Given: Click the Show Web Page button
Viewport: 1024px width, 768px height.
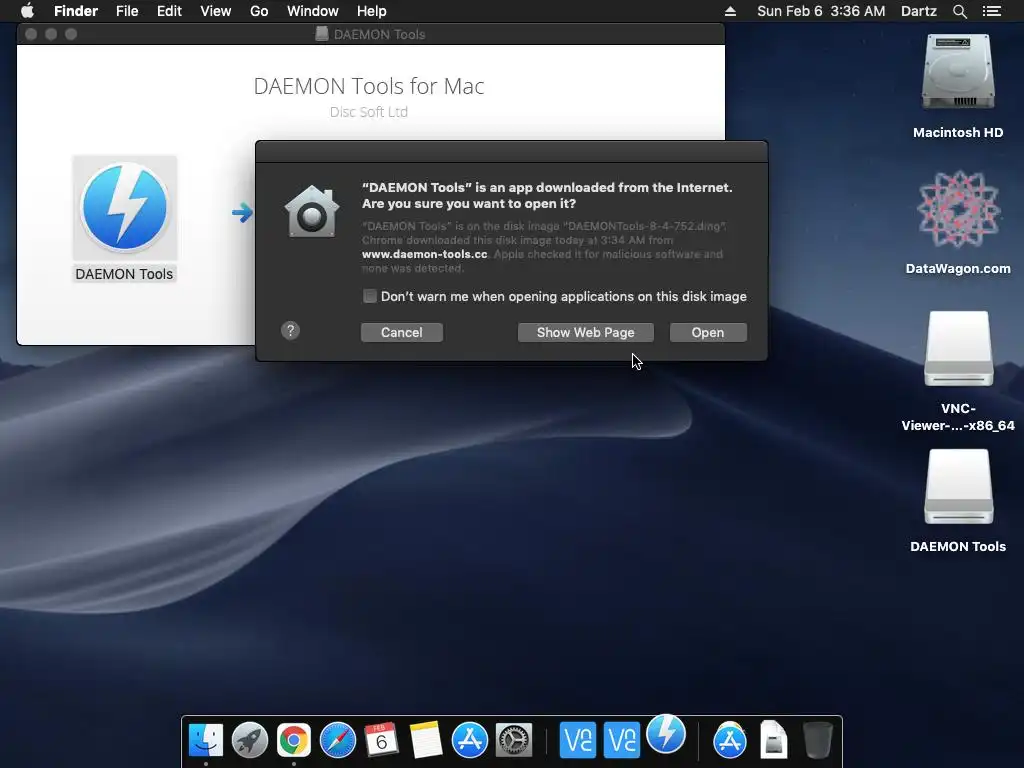Looking at the screenshot, I should (585, 332).
